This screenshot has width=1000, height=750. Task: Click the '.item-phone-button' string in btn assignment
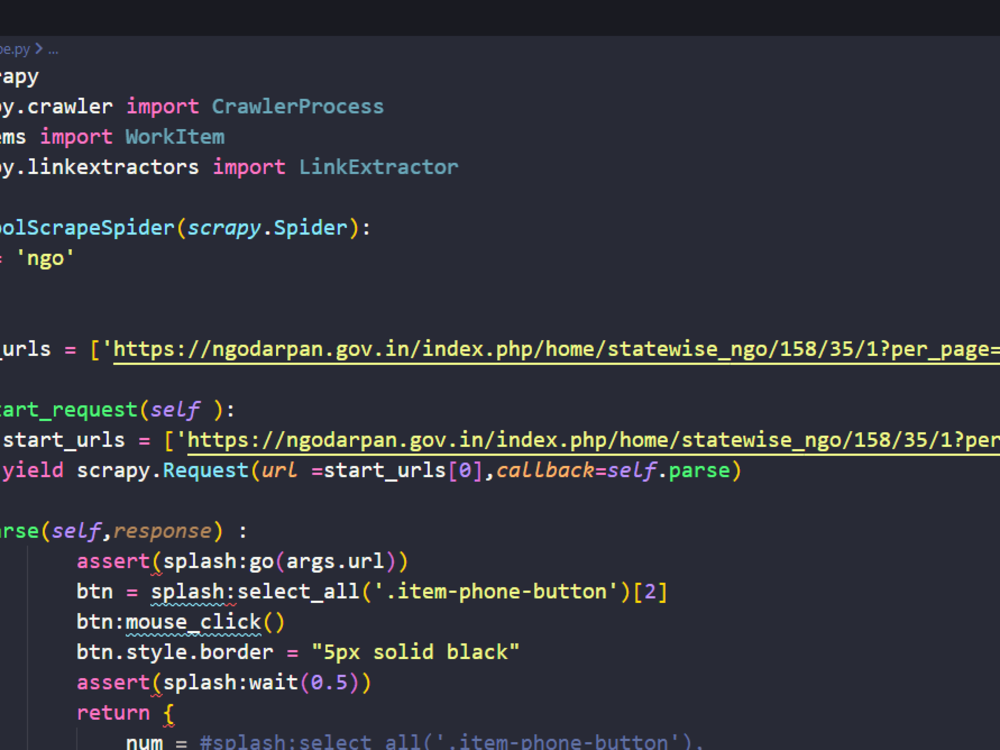[496, 592]
